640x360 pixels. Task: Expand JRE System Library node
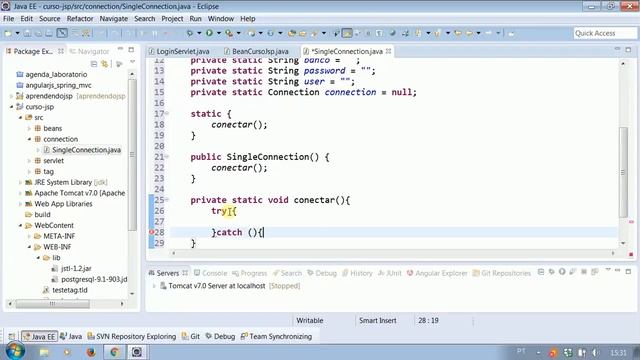pos(20,182)
